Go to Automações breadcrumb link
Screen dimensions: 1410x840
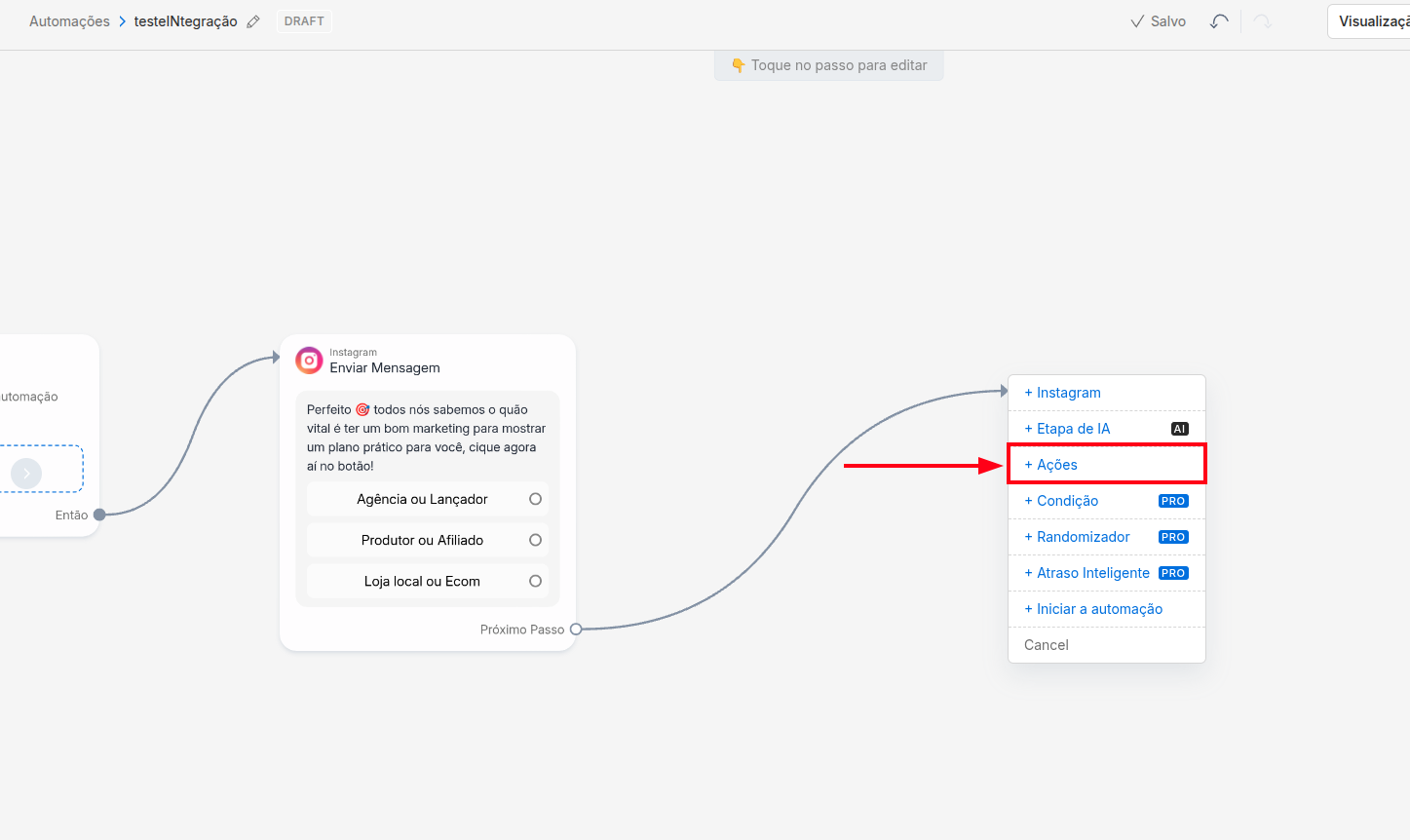(x=69, y=21)
